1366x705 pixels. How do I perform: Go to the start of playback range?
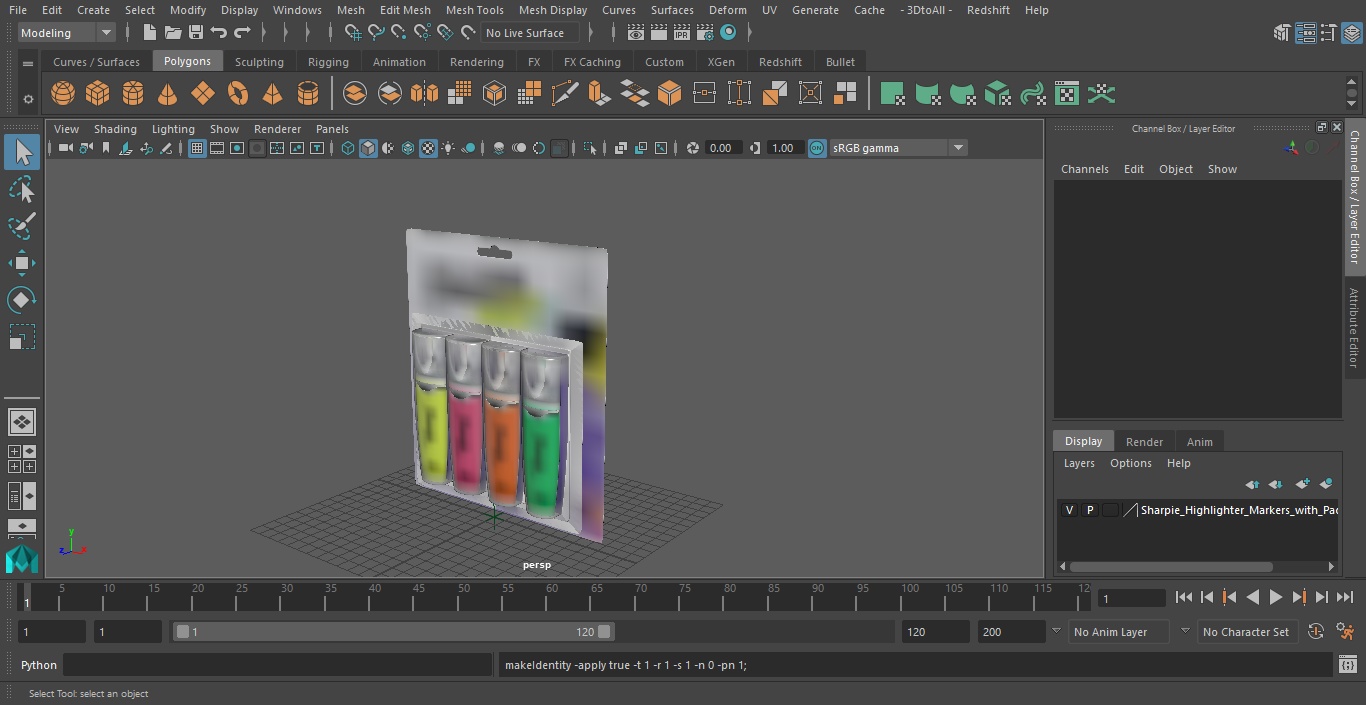pyautogui.click(x=1183, y=598)
